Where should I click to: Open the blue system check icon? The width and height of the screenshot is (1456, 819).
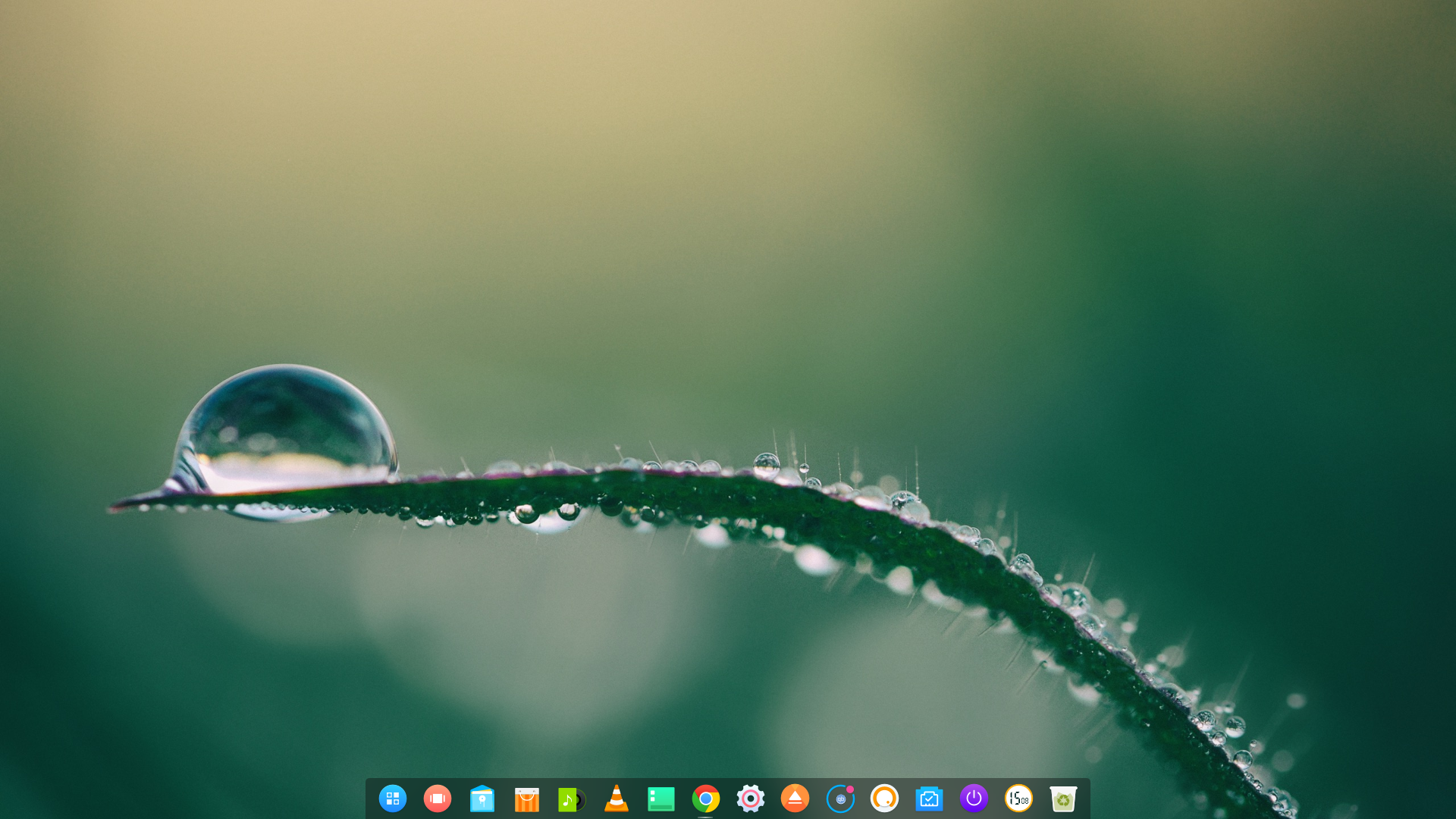(x=929, y=799)
